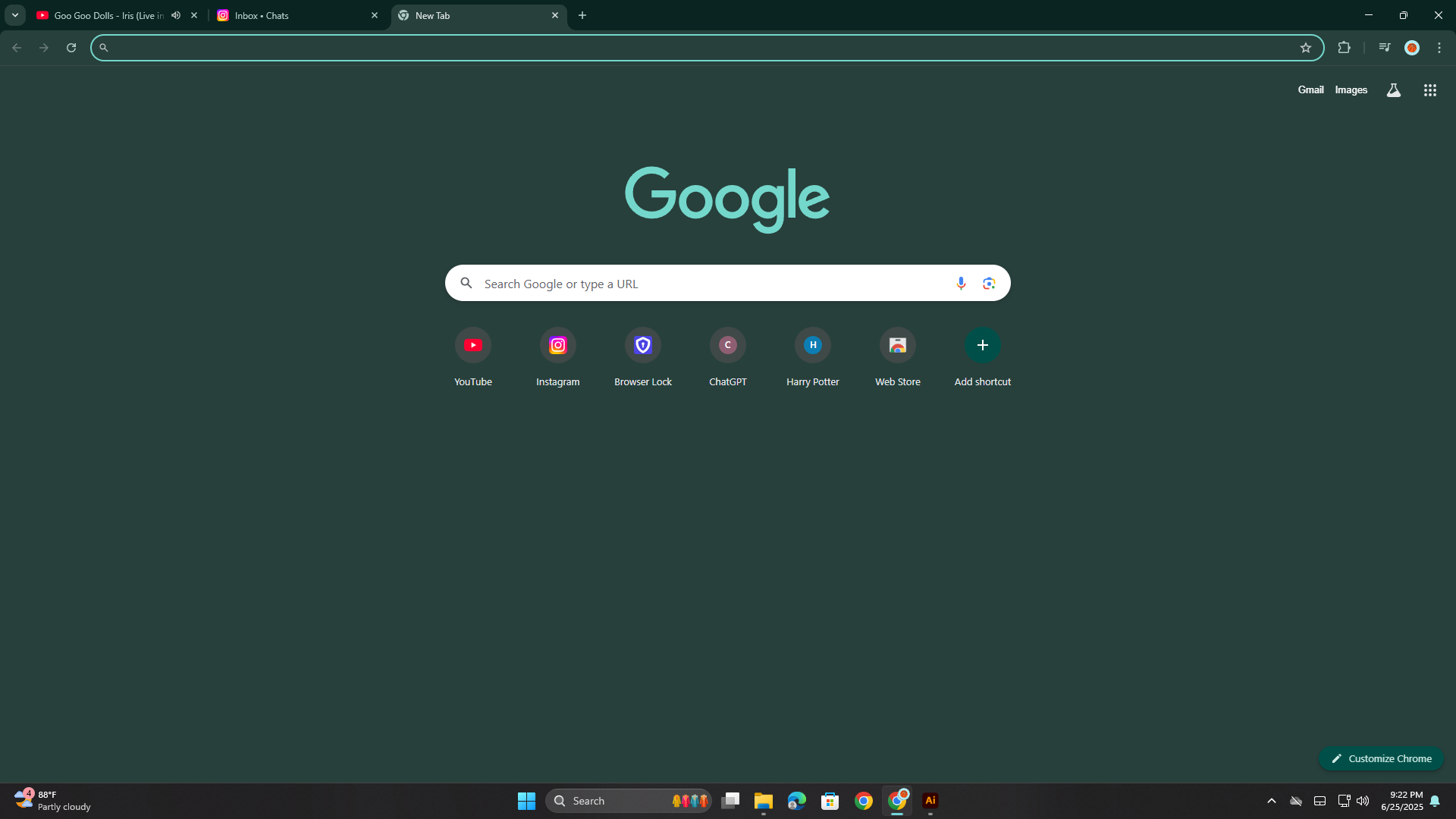Close the Inbox Chats tab

pos(375,15)
